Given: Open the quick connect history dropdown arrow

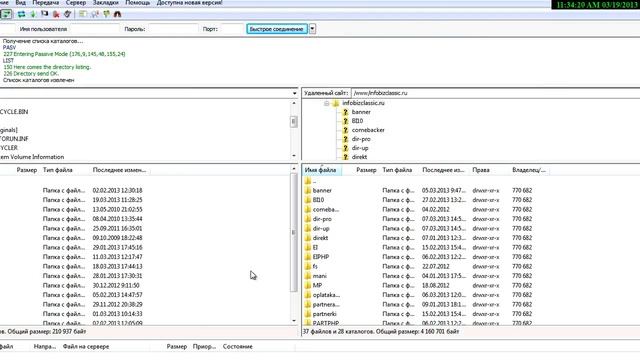Looking at the screenshot, I should pyautogui.click(x=312, y=29).
